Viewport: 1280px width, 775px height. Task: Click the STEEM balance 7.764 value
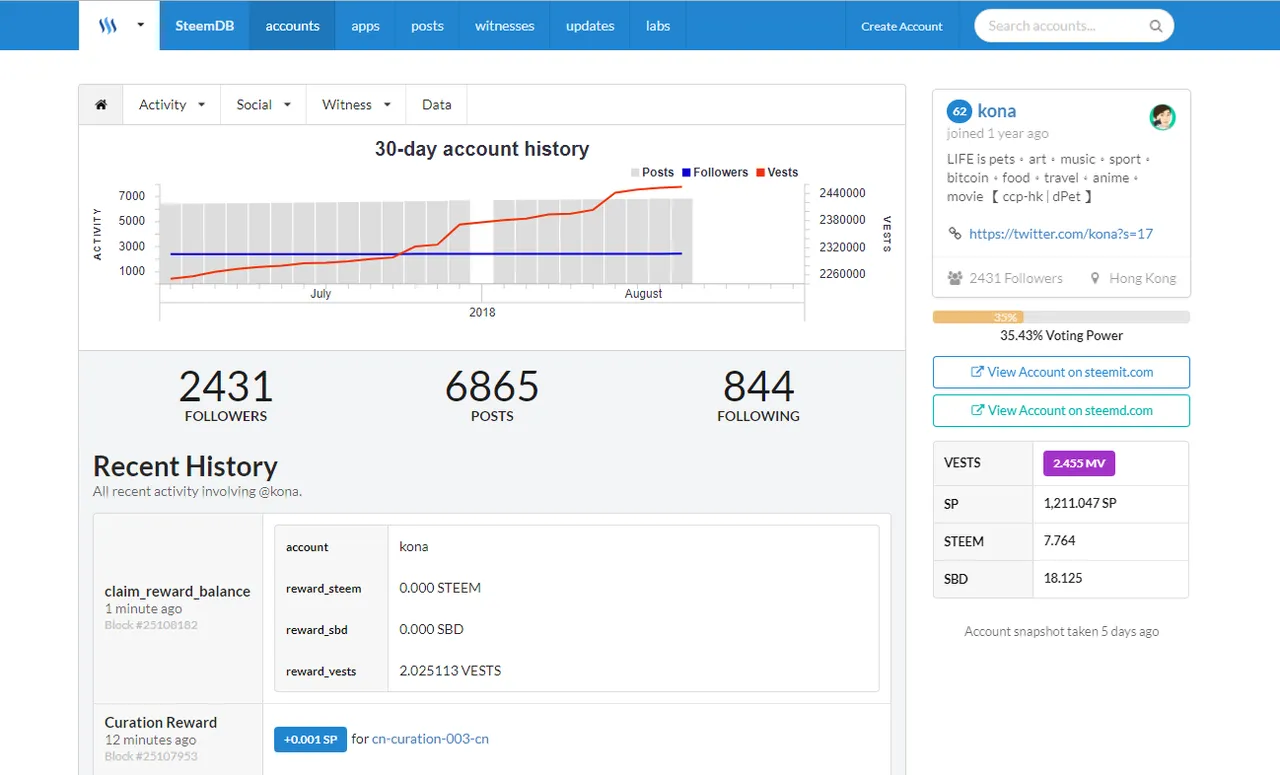1059,540
